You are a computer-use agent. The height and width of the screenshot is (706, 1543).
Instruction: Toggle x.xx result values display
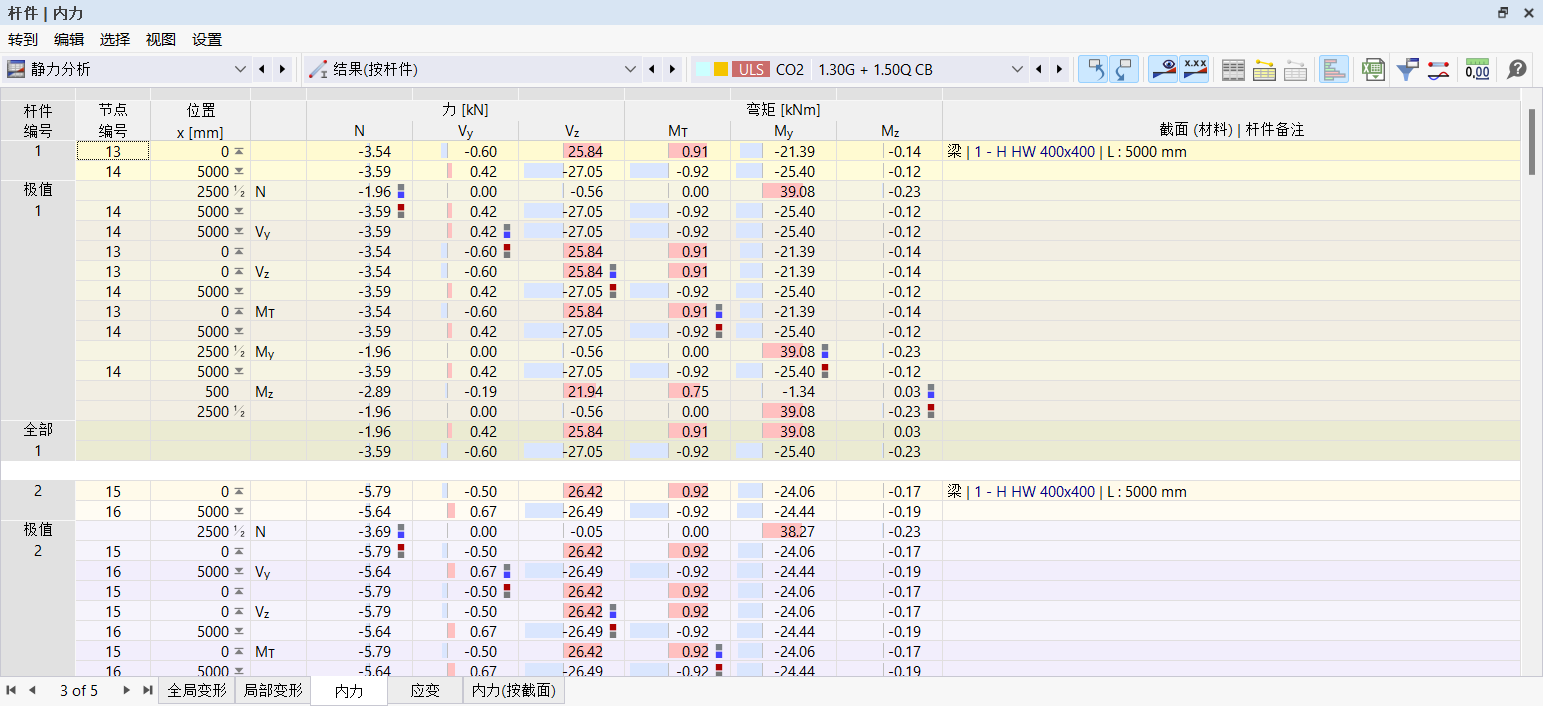[1194, 69]
